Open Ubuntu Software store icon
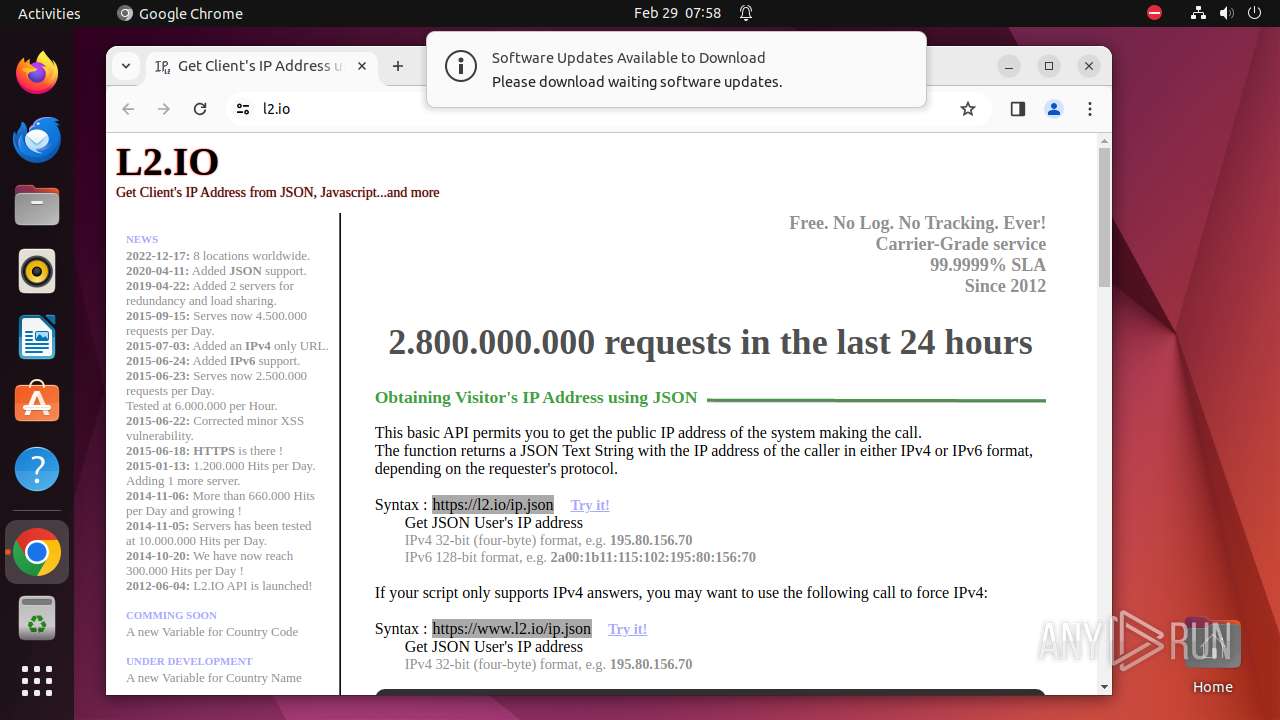1280x720 pixels. [x=37, y=403]
